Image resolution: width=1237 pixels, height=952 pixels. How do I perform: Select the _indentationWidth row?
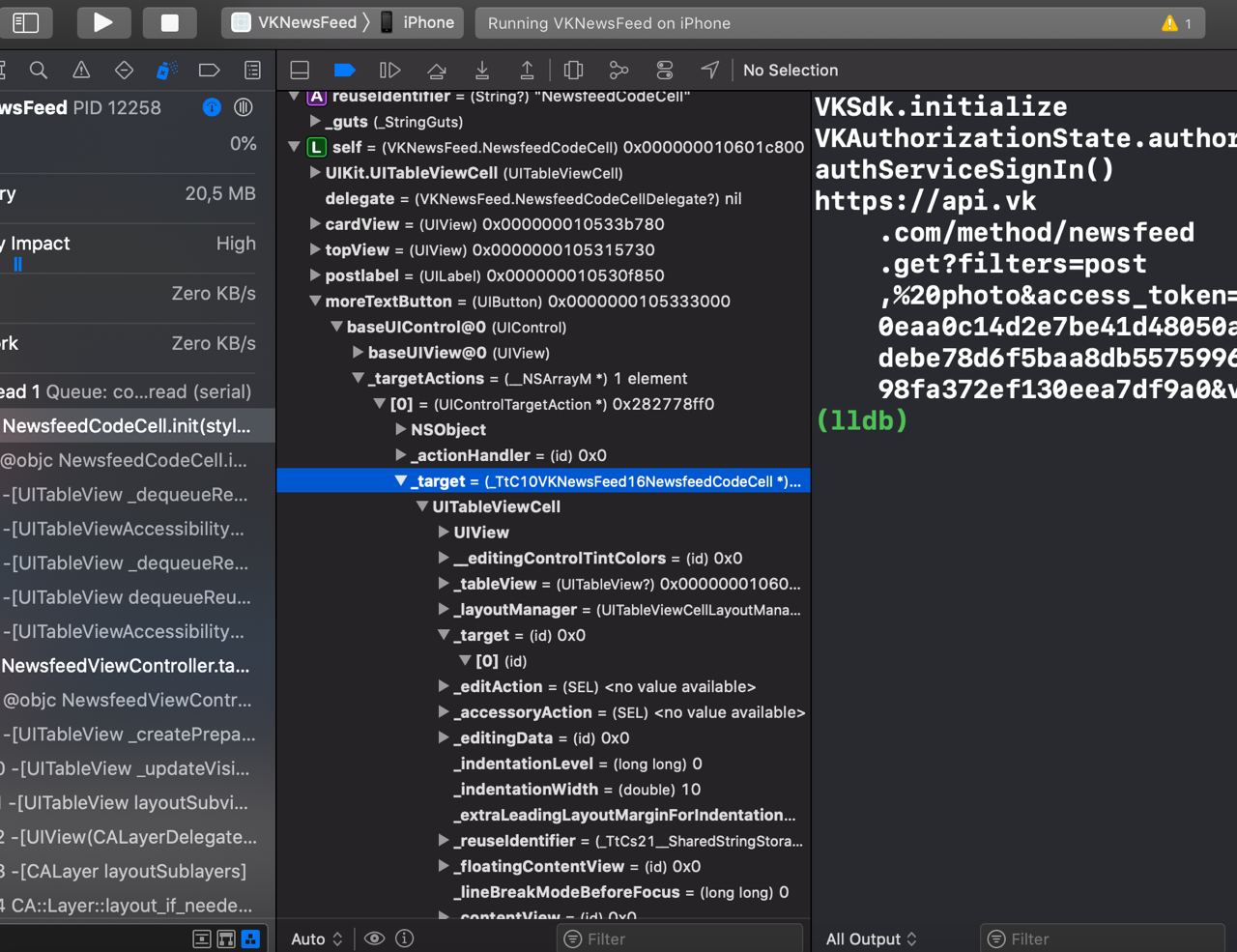point(543,790)
